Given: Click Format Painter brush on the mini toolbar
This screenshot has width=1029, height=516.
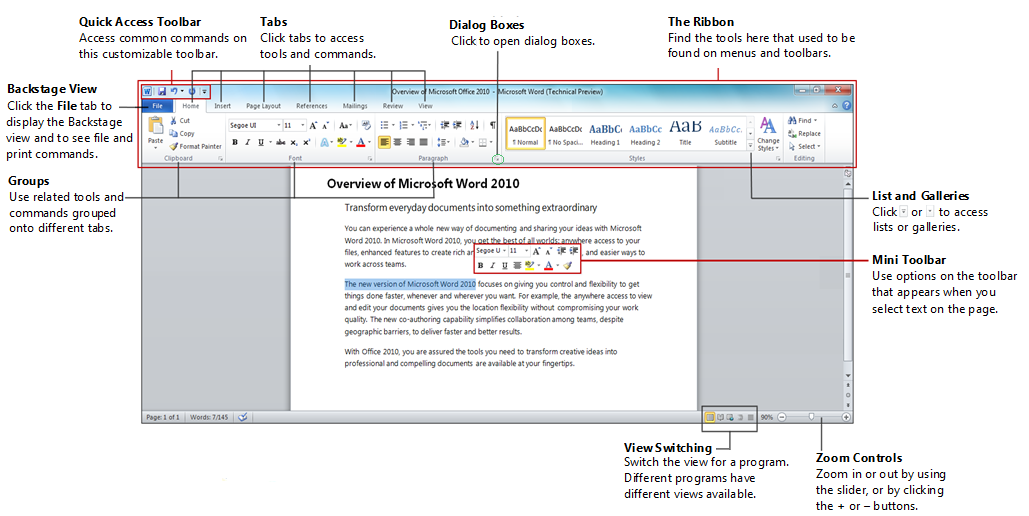Looking at the screenshot, I should (567, 265).
